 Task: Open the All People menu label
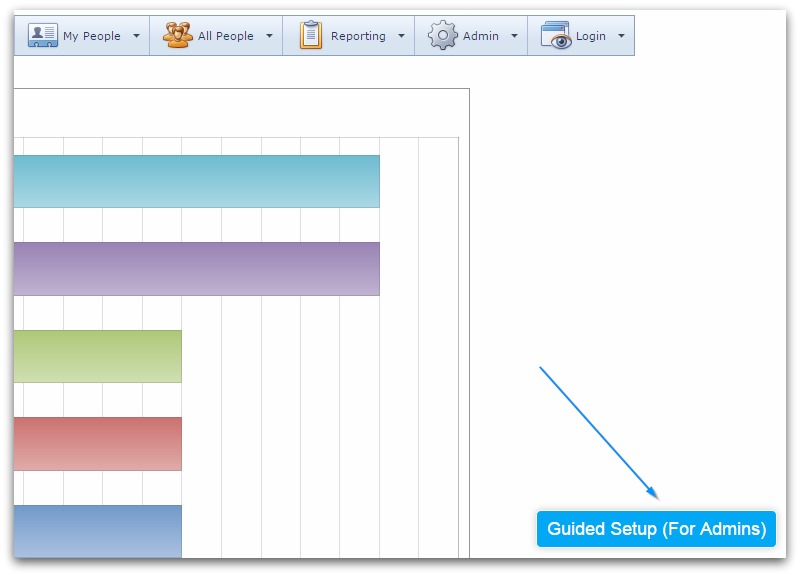tap(226, 36)
